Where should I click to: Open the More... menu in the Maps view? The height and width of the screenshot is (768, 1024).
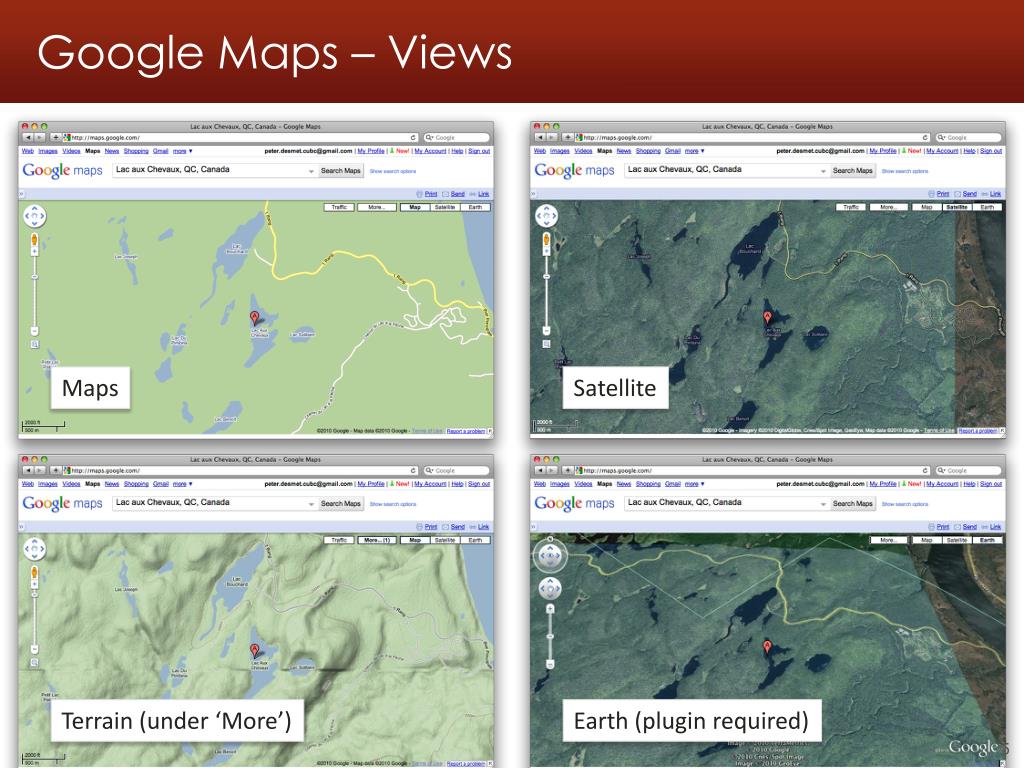pyautogui.click(x=376, y=208)
